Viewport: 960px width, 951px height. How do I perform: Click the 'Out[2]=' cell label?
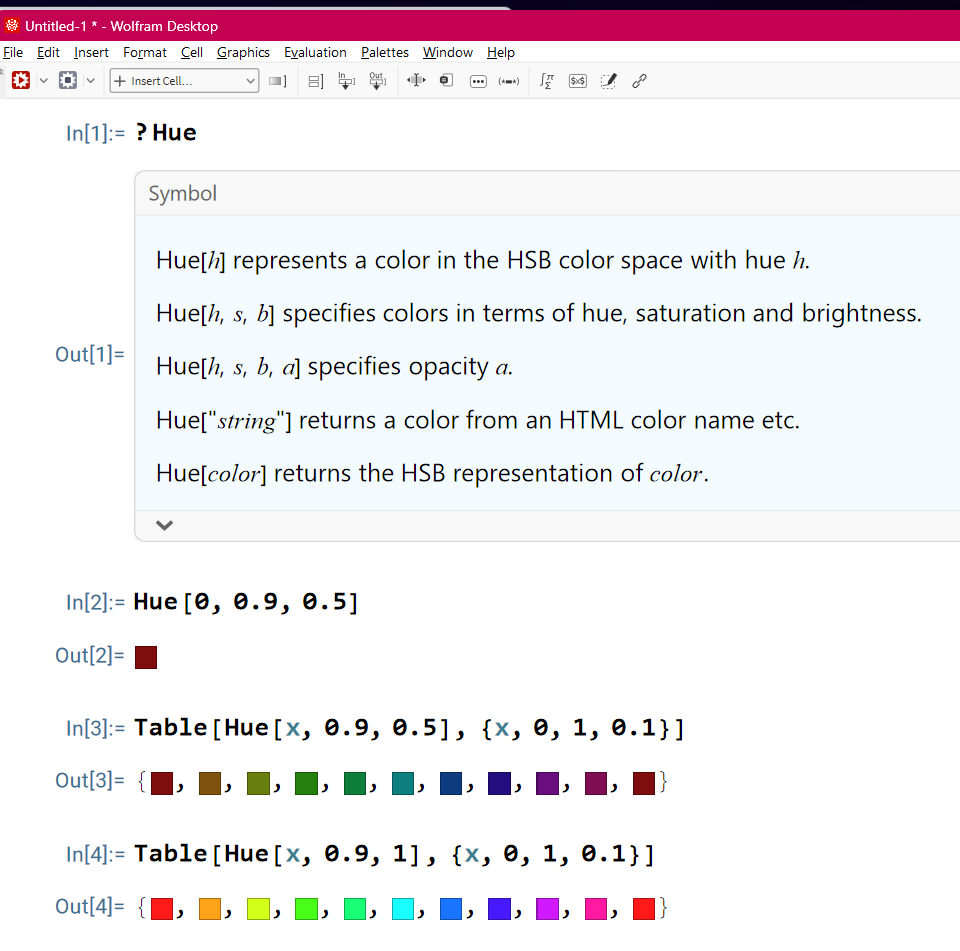tap(90, 655)
